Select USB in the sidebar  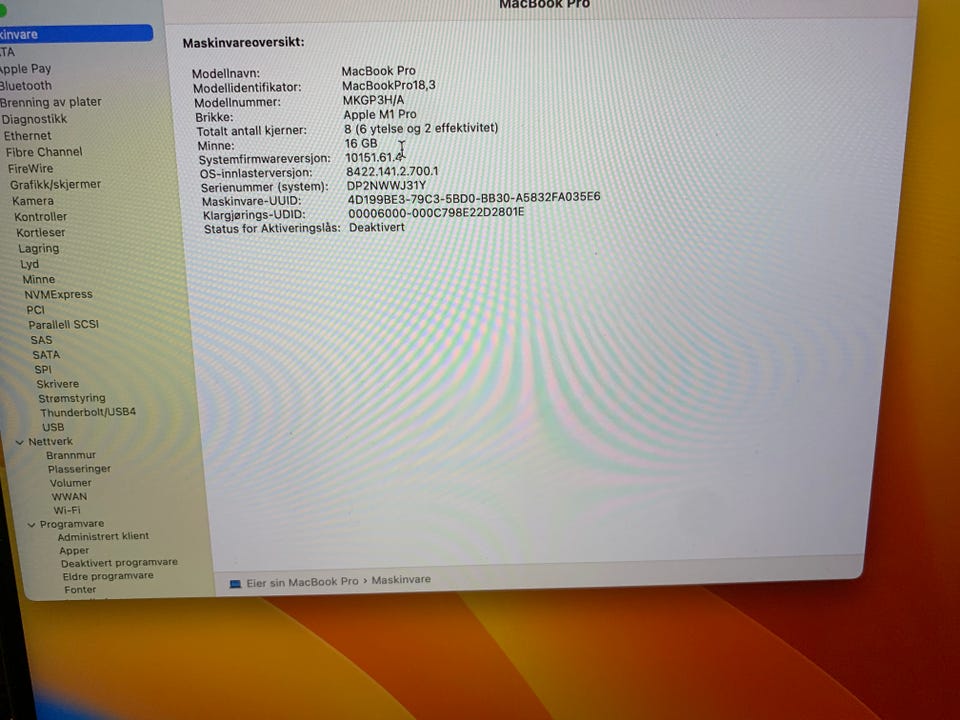53,427
